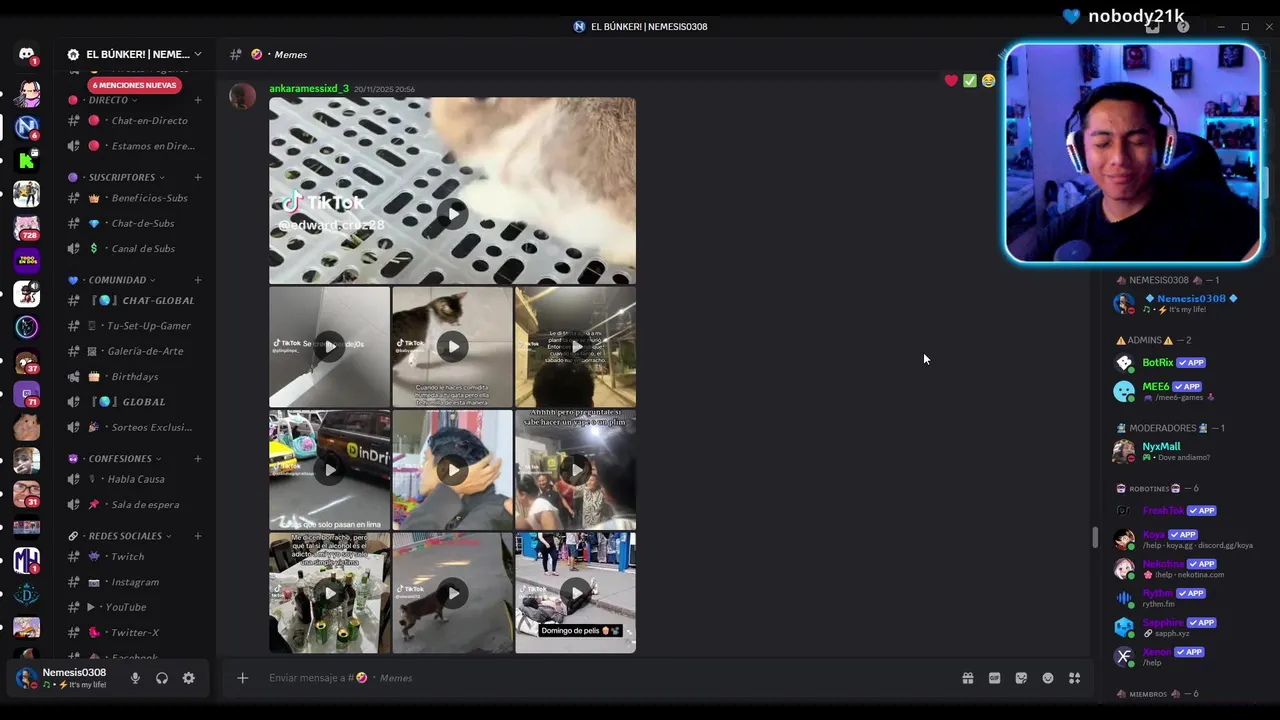The height and width of the screenshot is (720, 1280).
Task: Join Habla Causa voice channel
Action: pyautogui.click(x=135, y=479)
